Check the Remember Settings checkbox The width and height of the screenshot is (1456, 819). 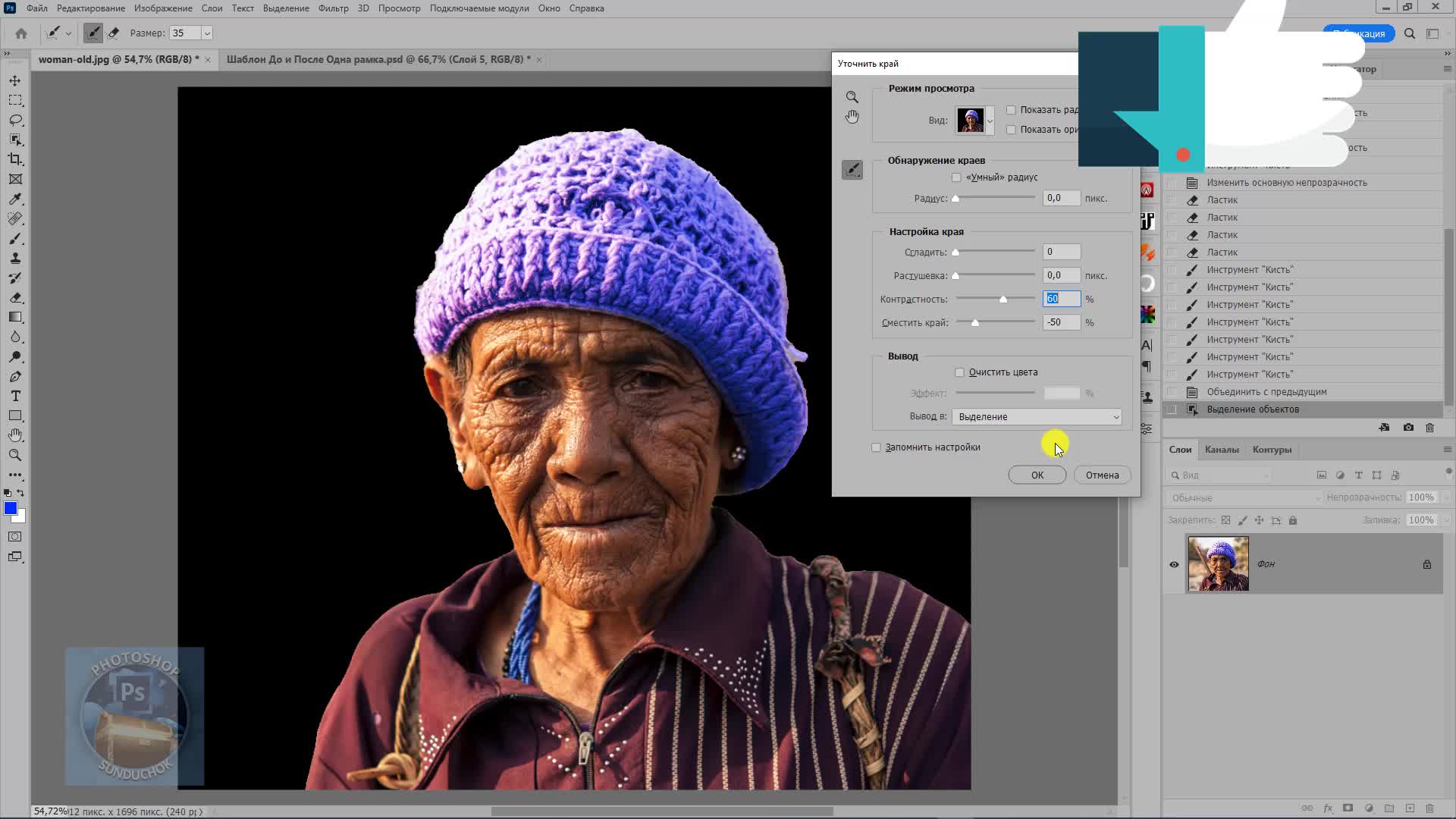click(x=876, y=447)
